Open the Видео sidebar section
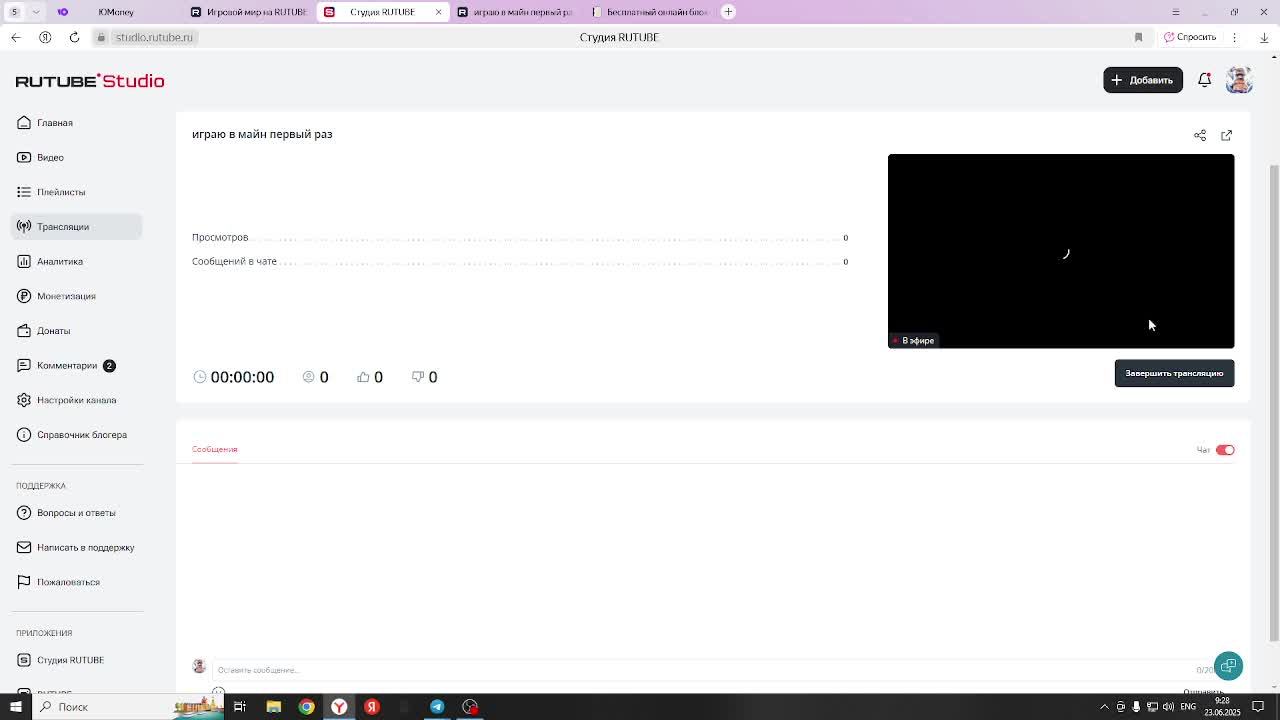Viewport: 1280px width, 720px height. [x=50, y=157]
